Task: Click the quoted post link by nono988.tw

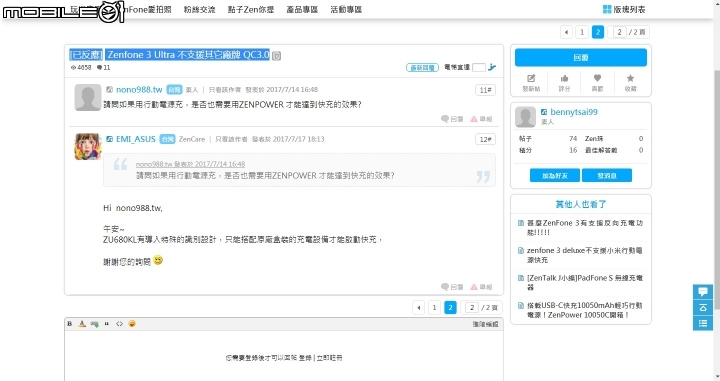Action: (x=191, y=164)
